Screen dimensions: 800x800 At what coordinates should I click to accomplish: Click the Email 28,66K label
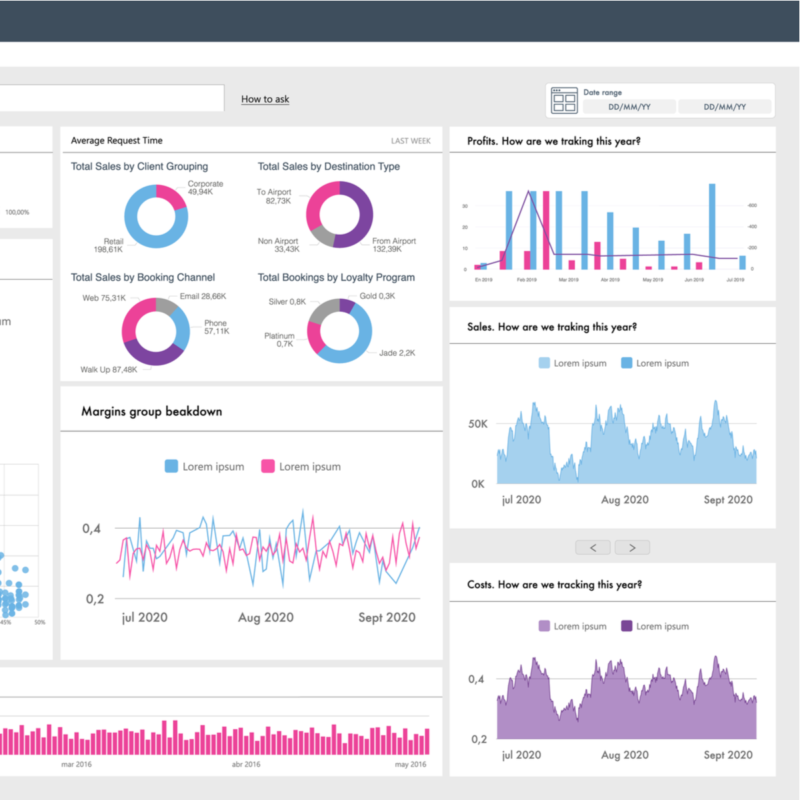(203, 296)
